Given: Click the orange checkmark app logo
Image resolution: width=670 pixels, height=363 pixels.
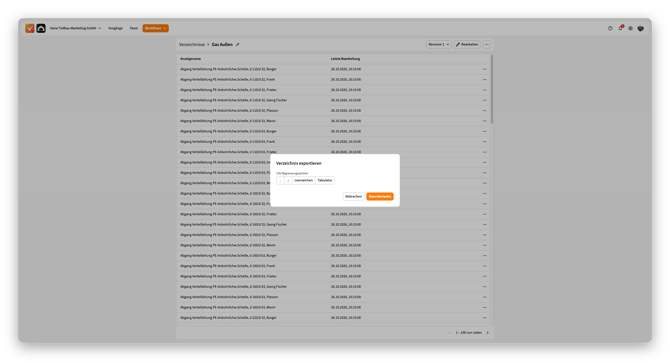Looking at the screenshot, I should (29, 28).
